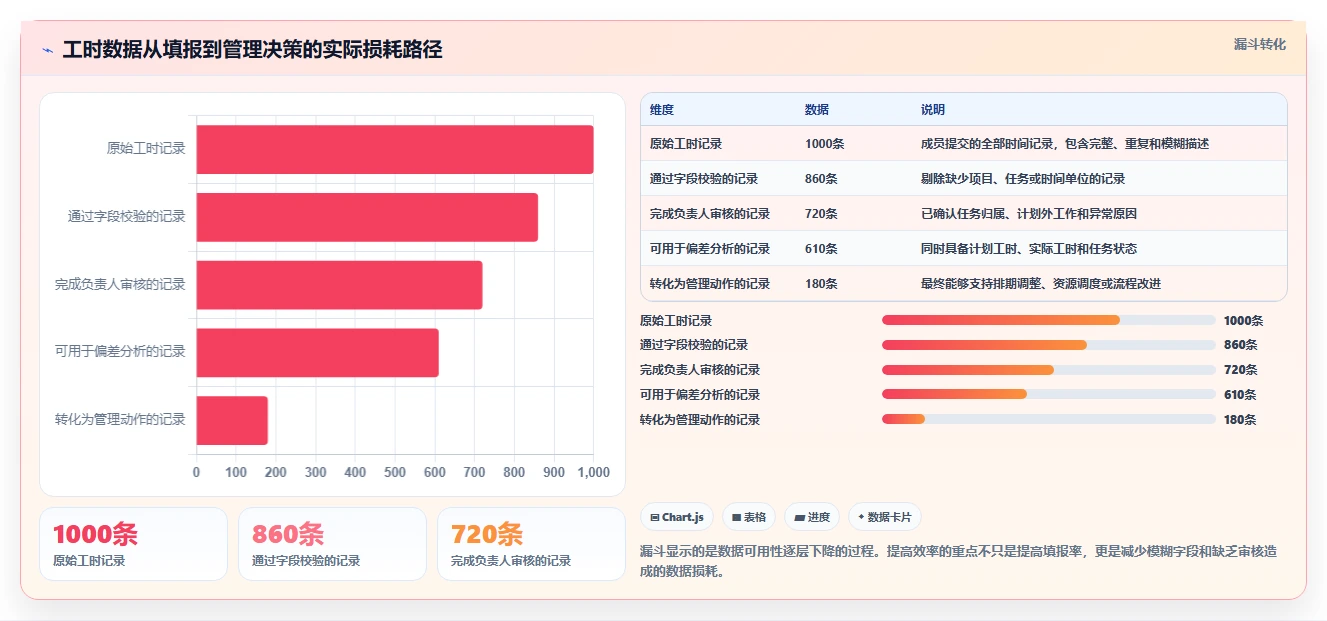This screenshot has width=1327, height=621.
Task: Click progress list label 通过字段校验的记录
Action: [694, 345]
